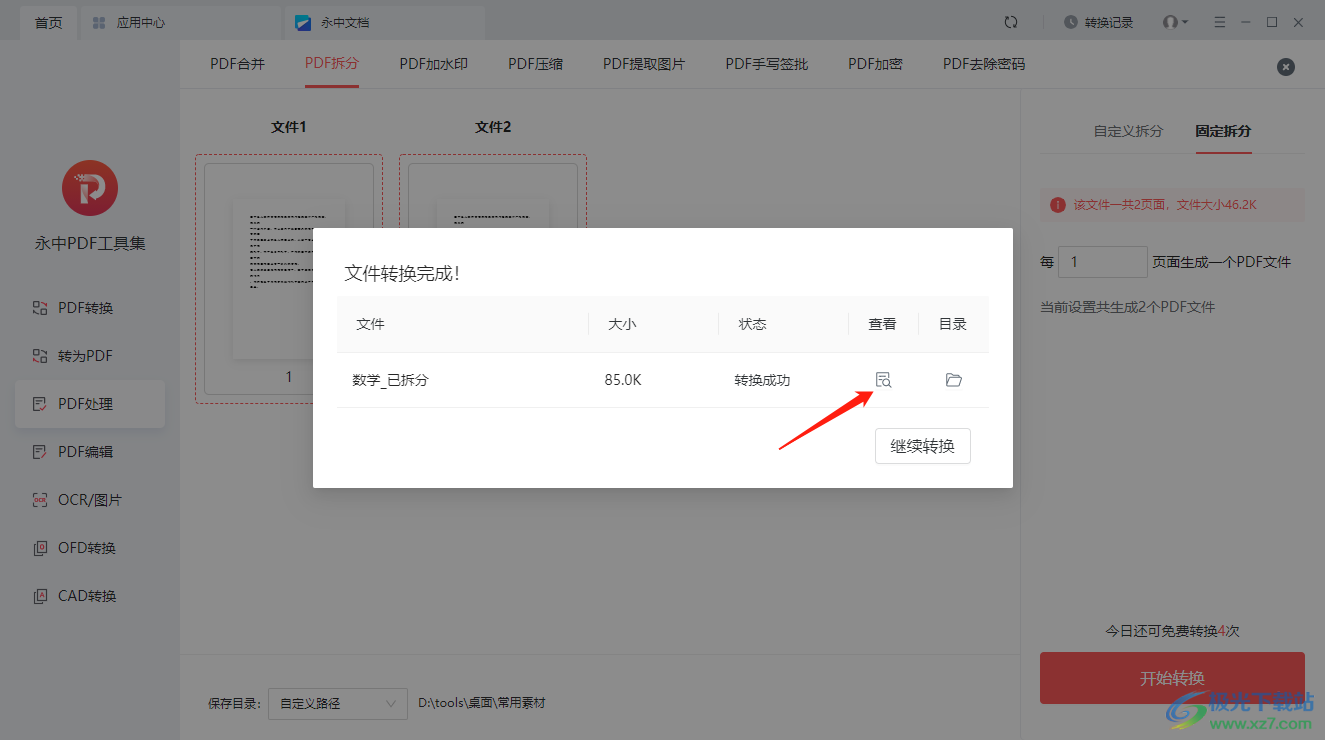The image size is (1325, 740).
Task: Open the PDF去除密码 tab
Action: click(x=984, y=64)
